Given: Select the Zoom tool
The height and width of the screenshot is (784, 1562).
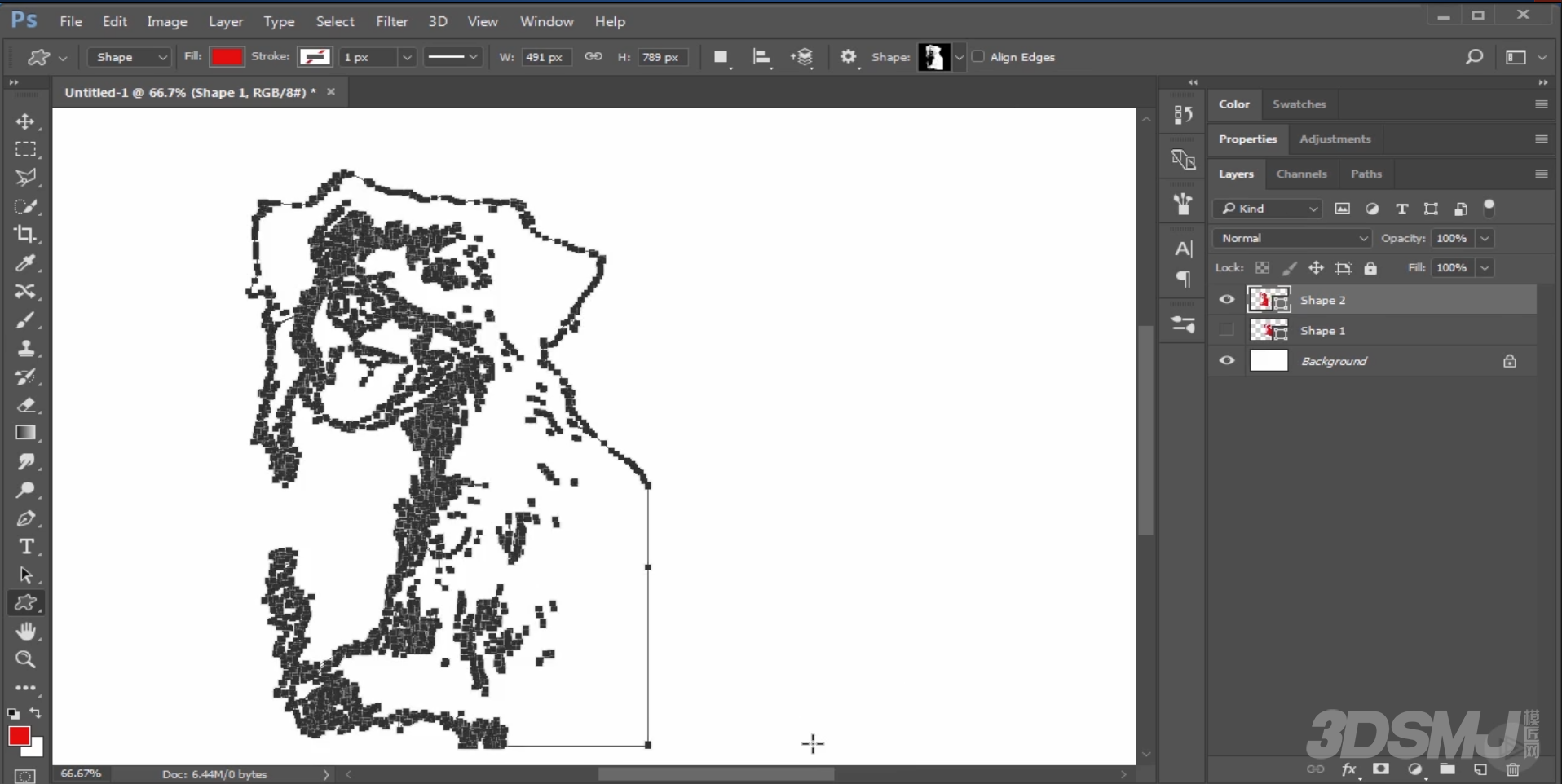Looking at the screenshot, I should pos(25,659).
